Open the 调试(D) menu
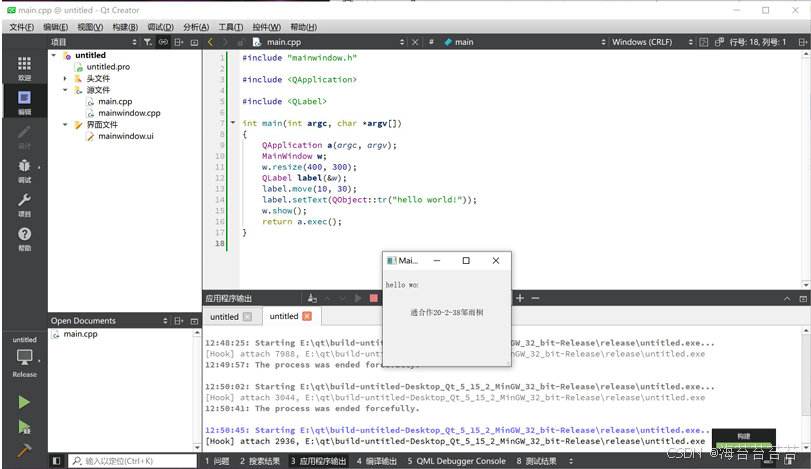This screenshot has height=469, width=811. coord(160,27)
